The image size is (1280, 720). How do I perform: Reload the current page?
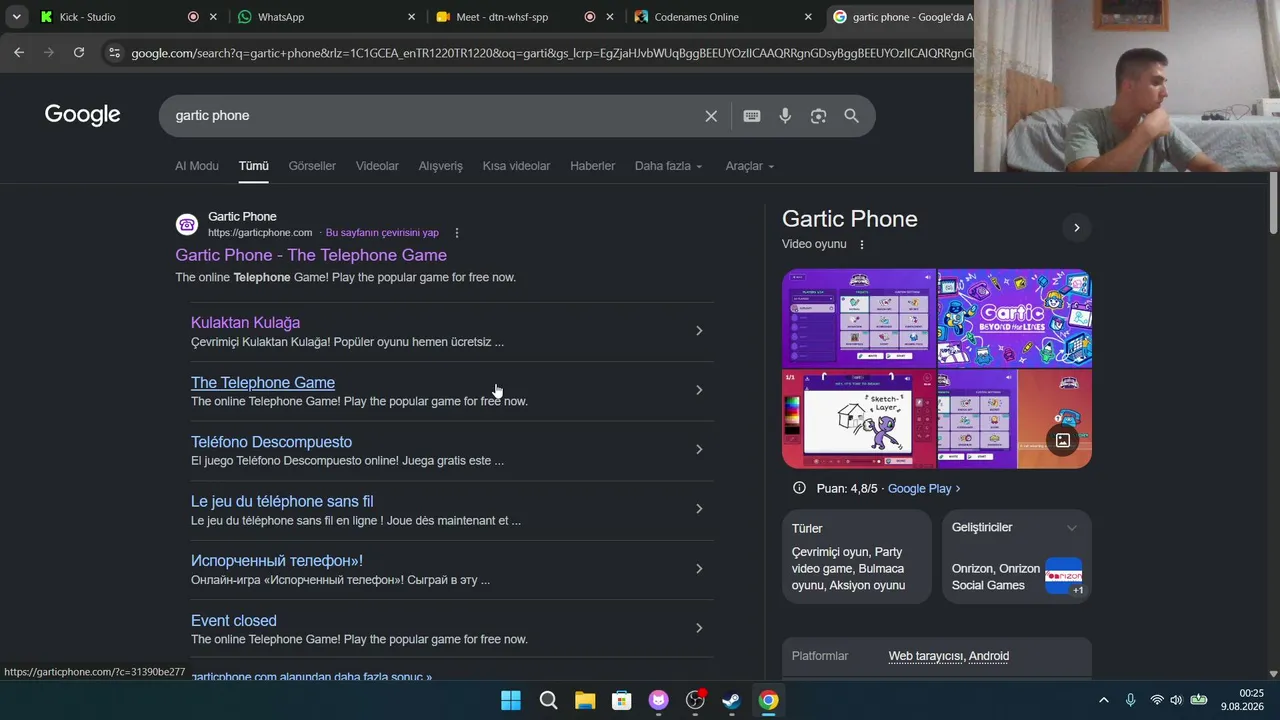point(79,52)
